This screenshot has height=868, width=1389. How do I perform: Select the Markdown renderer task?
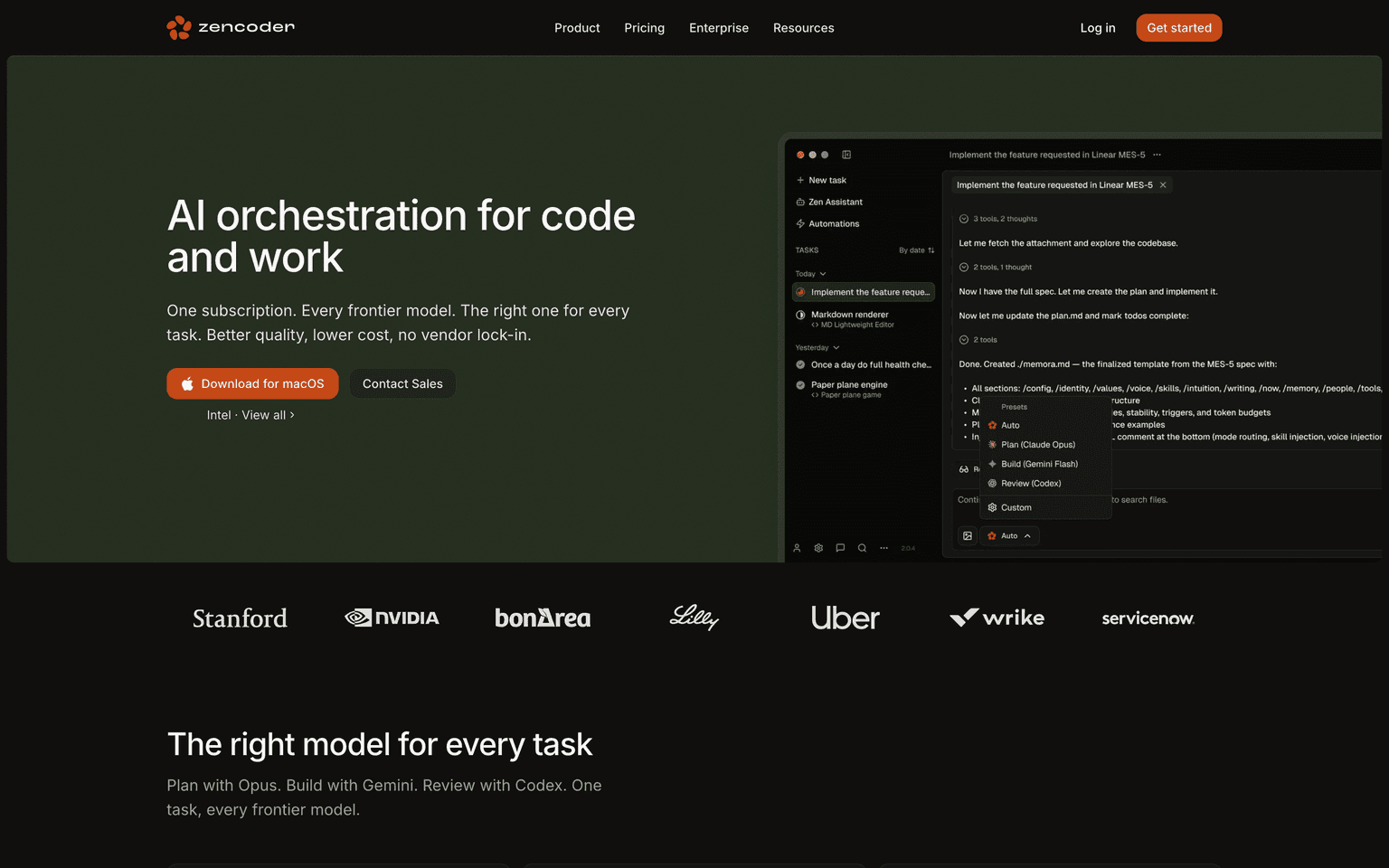pyautogui.click(x=864, y=319)
